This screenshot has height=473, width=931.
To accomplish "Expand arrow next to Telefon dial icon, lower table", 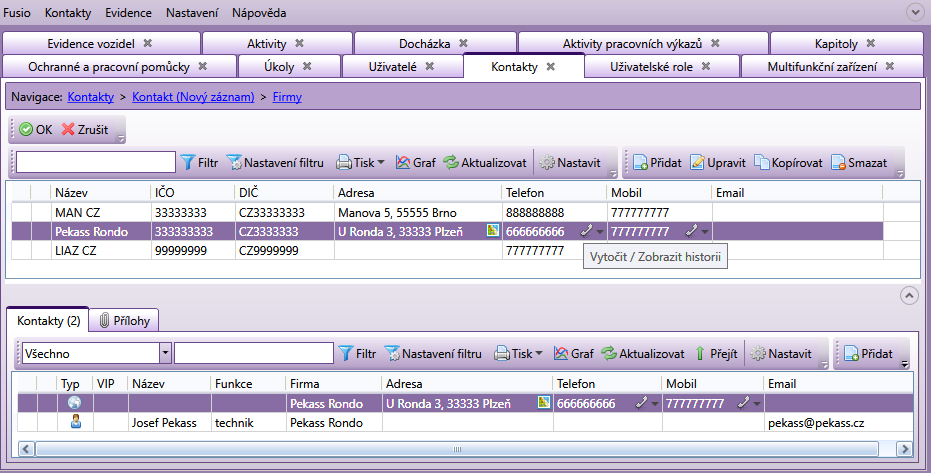I will click(655, 404).
